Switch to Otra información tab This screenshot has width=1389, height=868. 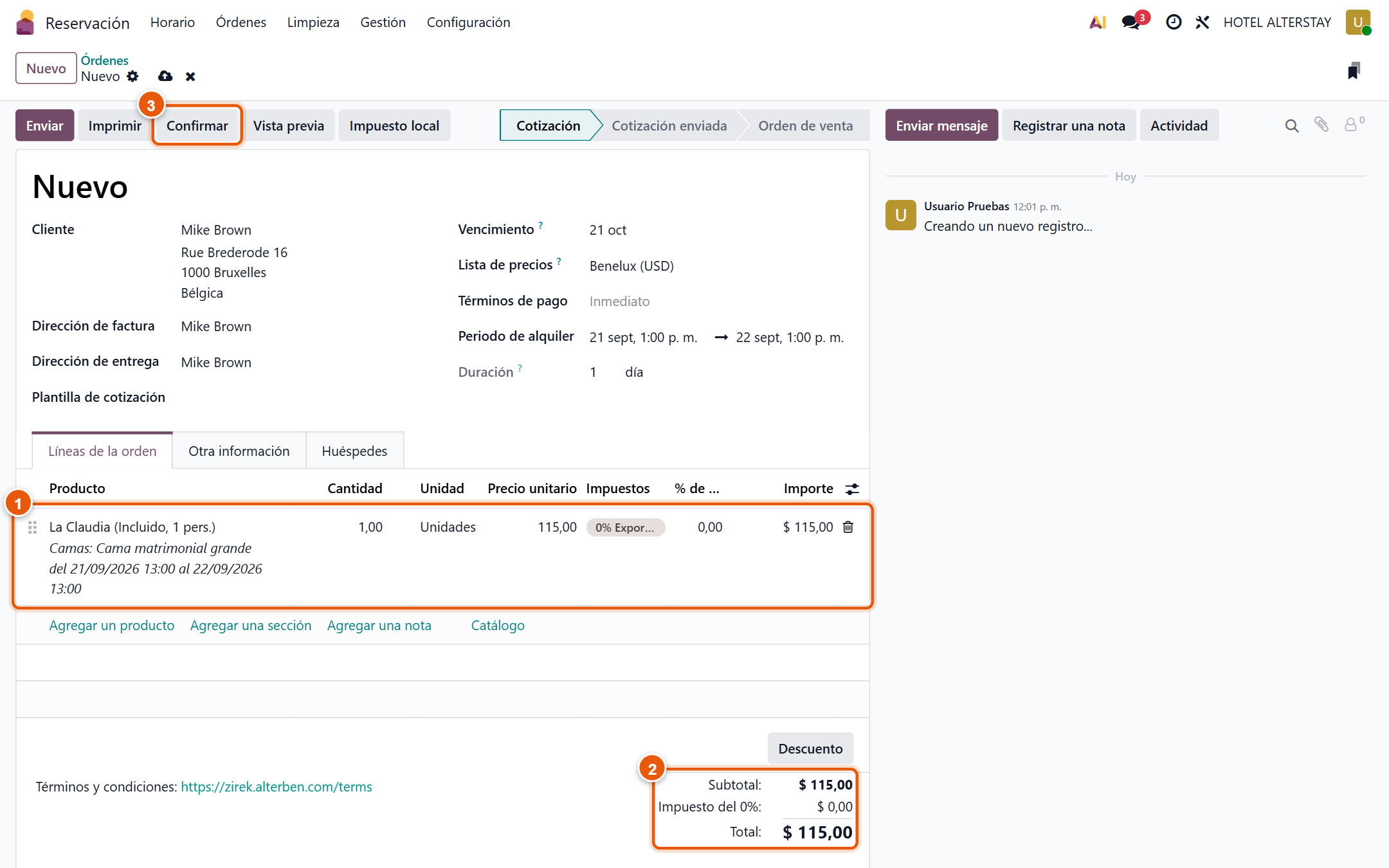[x=239, y=451]
